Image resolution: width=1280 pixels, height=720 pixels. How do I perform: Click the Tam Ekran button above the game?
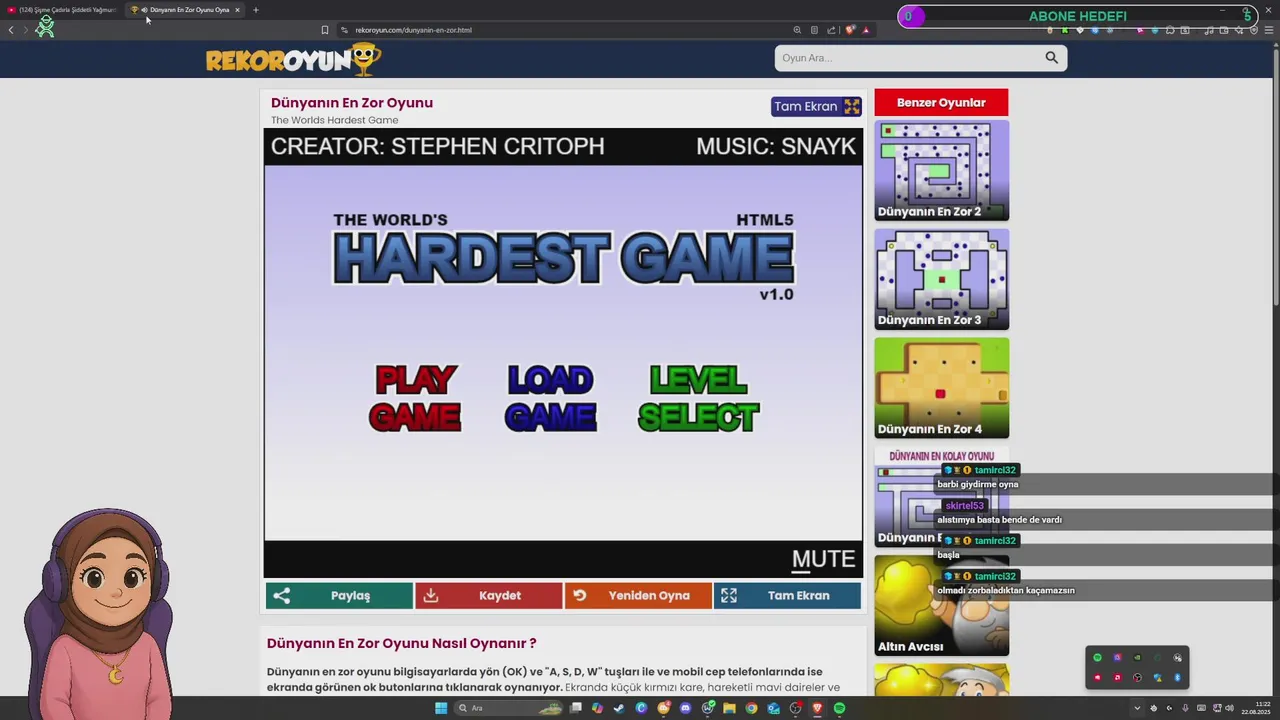816,106
